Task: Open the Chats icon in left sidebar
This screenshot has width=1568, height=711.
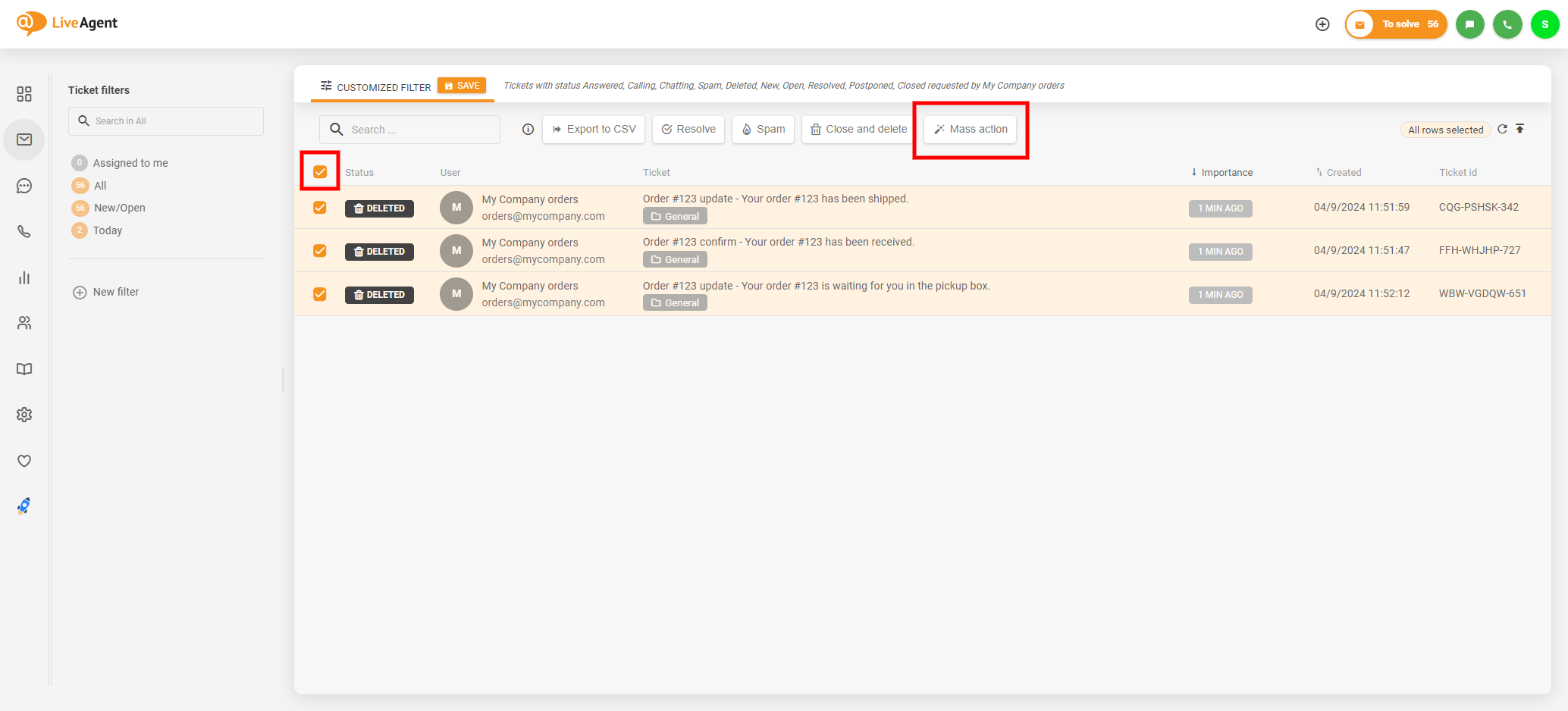Action: pyautogui.click(x=24, y=186)
